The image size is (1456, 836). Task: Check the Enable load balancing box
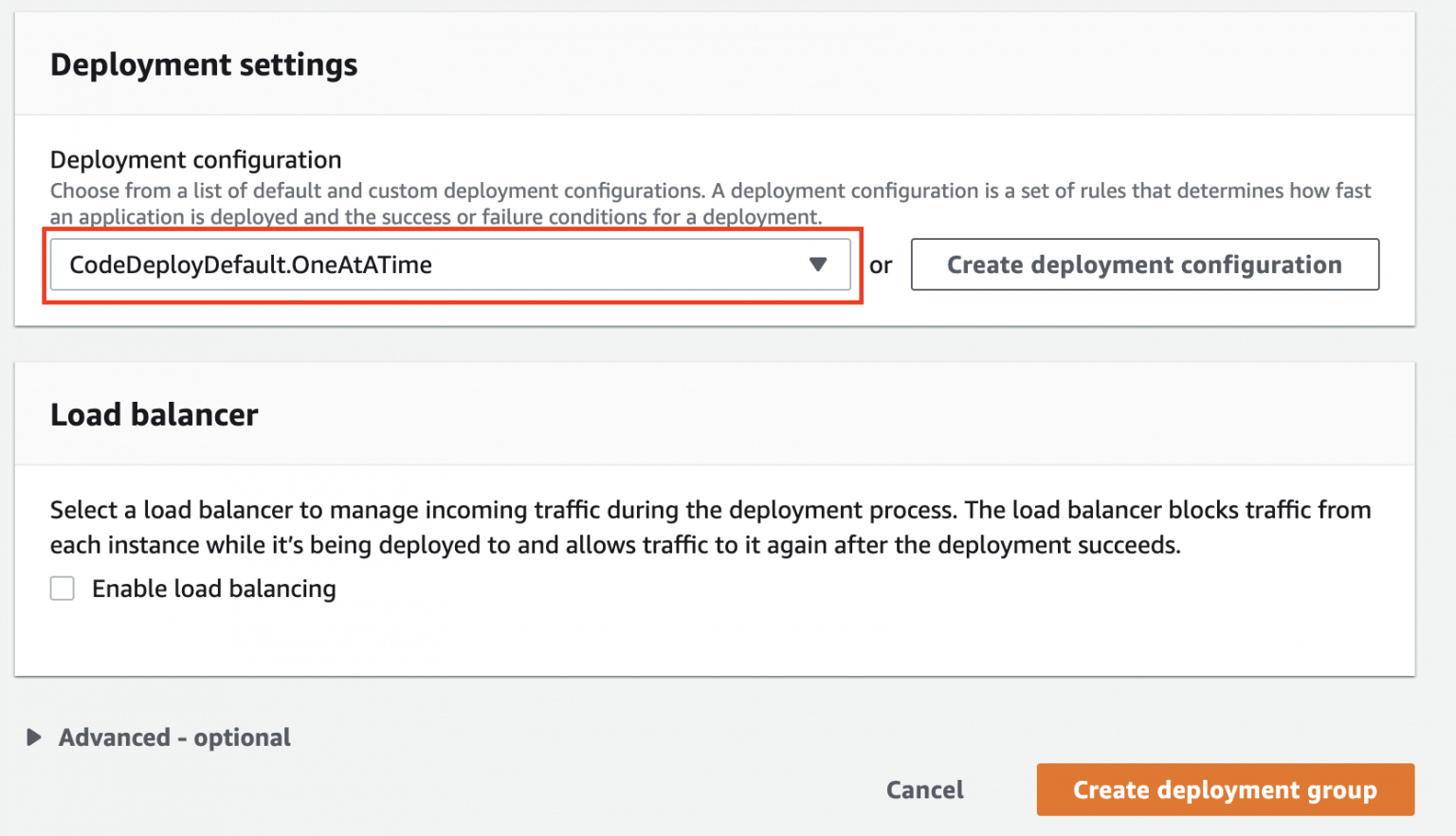tap(62, 588)
